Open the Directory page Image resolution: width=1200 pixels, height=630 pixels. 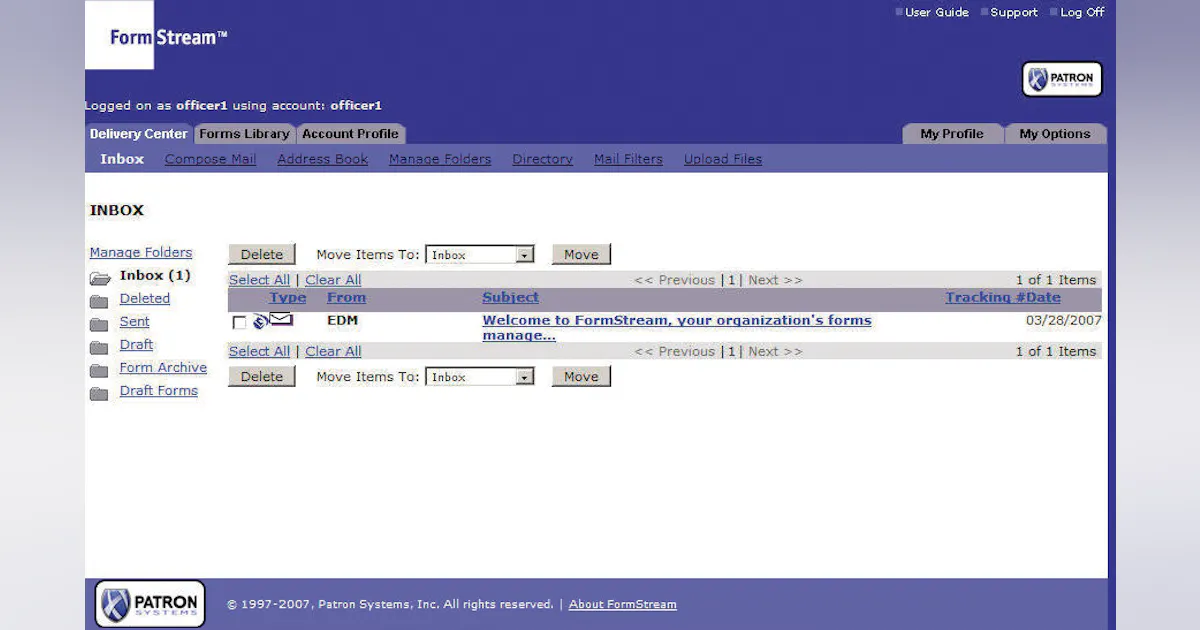coord(543,159)
